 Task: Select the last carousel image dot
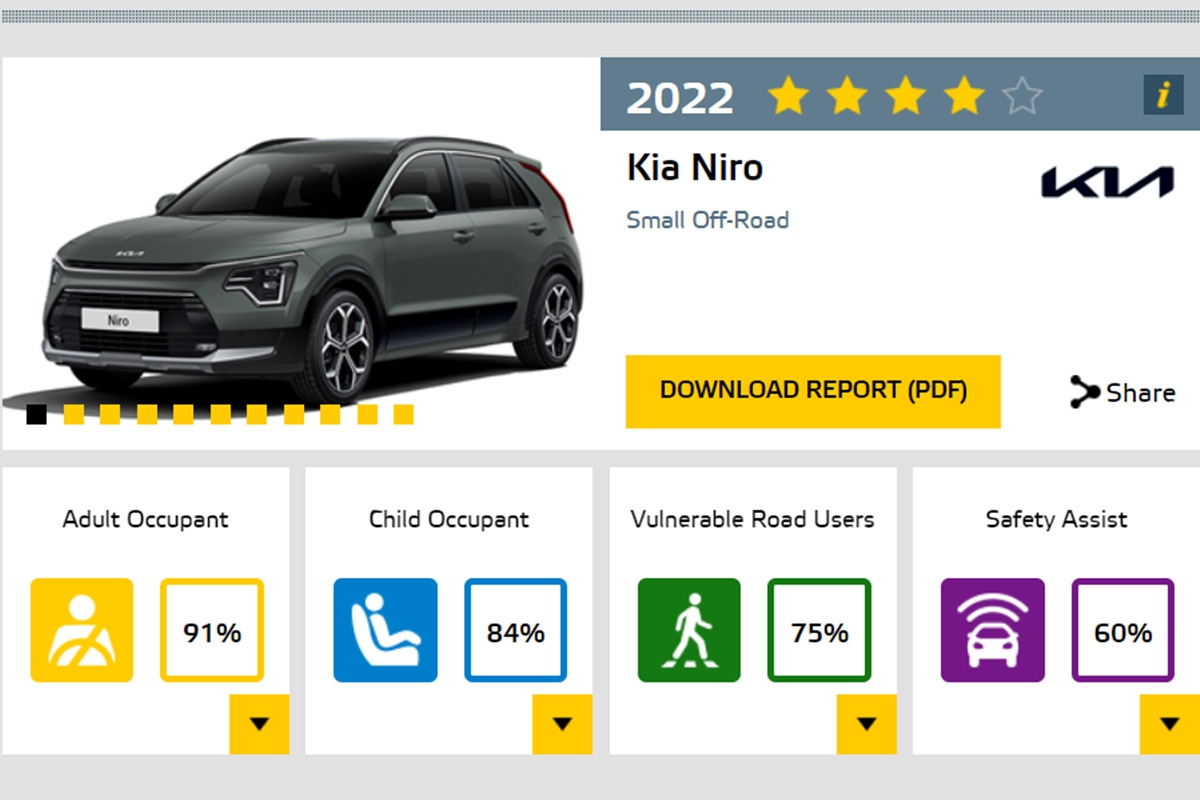[403, 414]
